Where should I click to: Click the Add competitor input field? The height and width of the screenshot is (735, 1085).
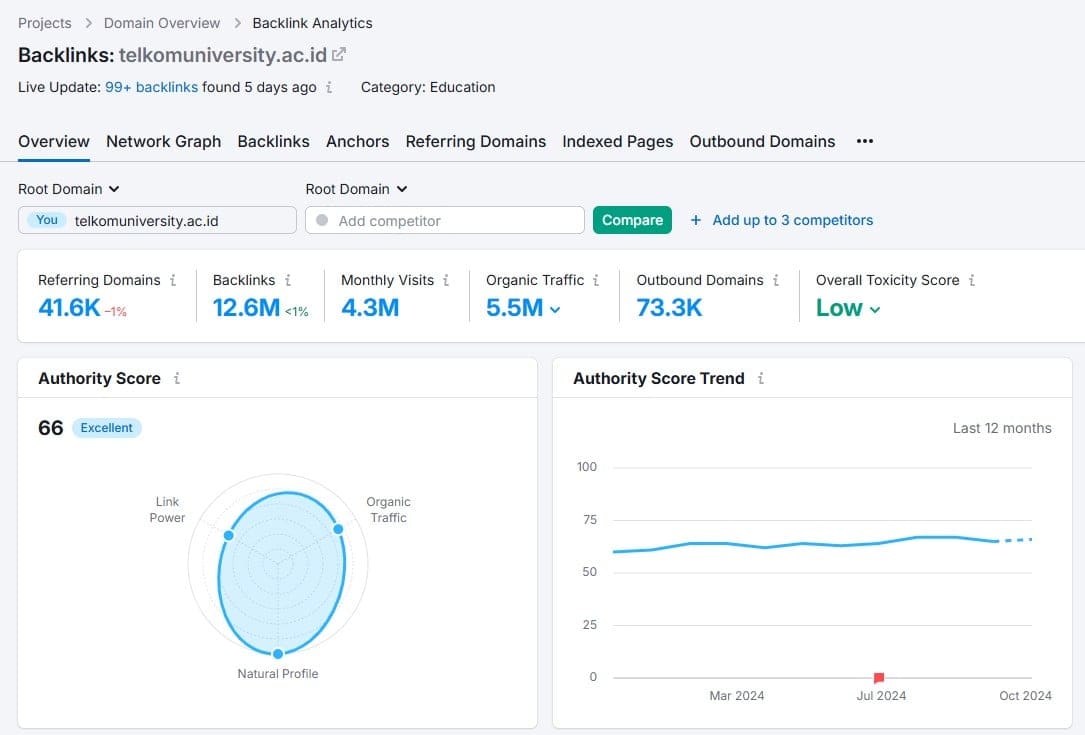pos(444,220)
